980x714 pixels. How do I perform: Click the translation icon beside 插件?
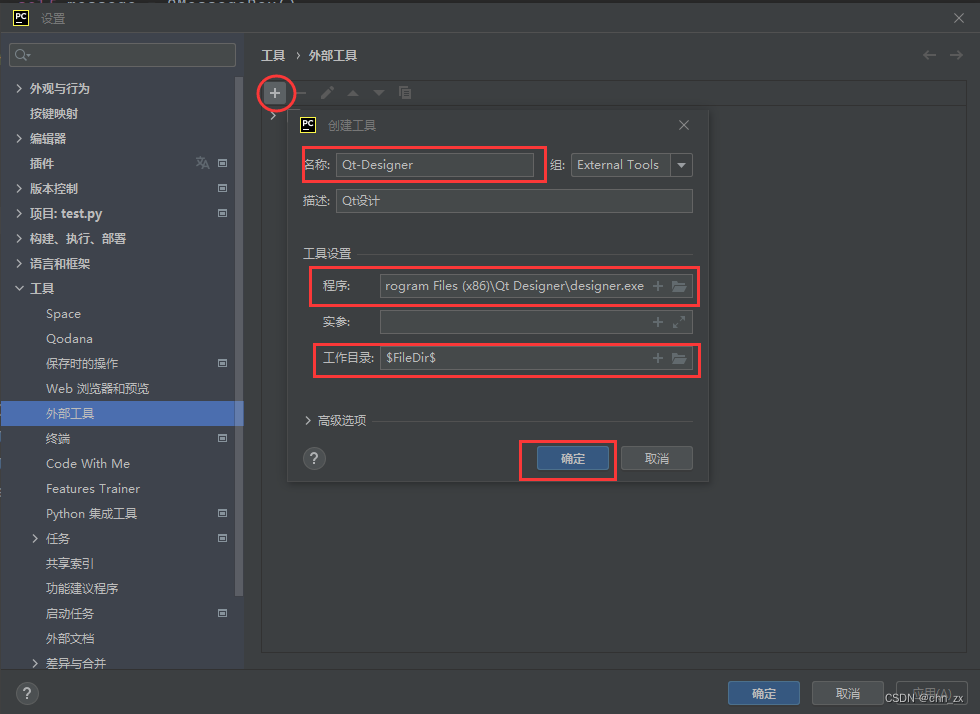click(x=202, y=163)
